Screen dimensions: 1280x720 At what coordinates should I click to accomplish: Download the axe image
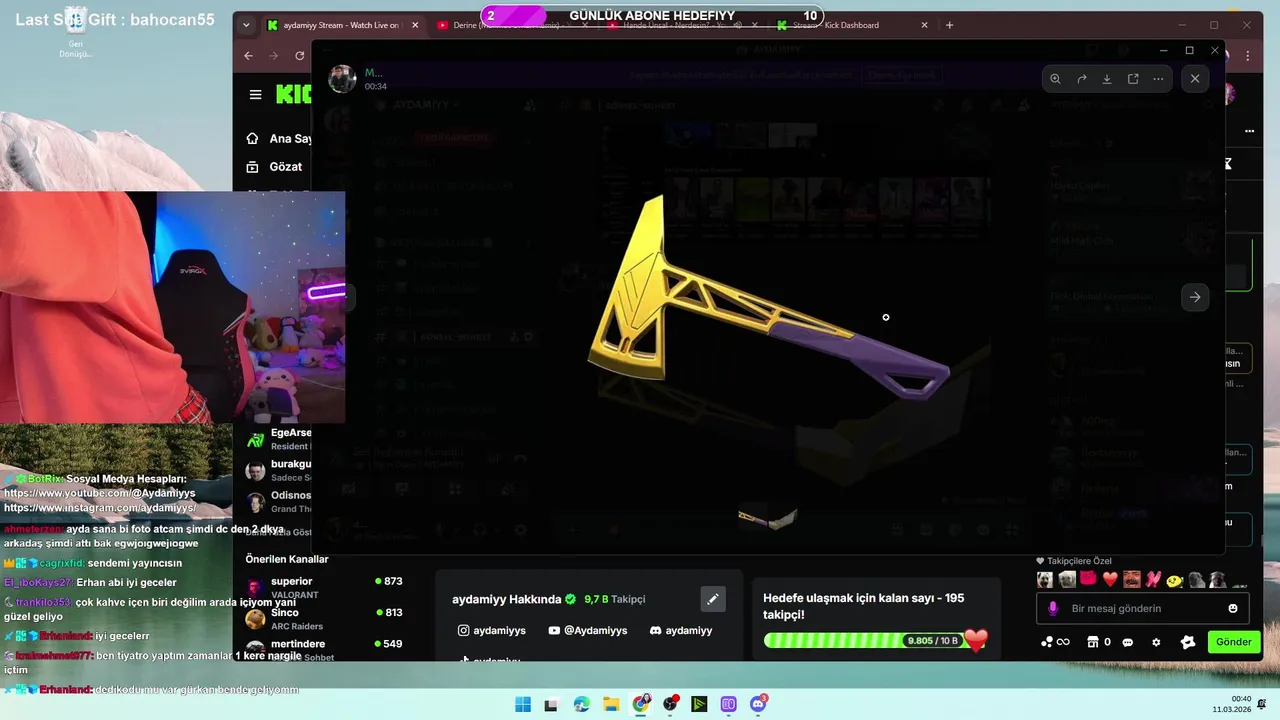click(x=1107, y=79)
